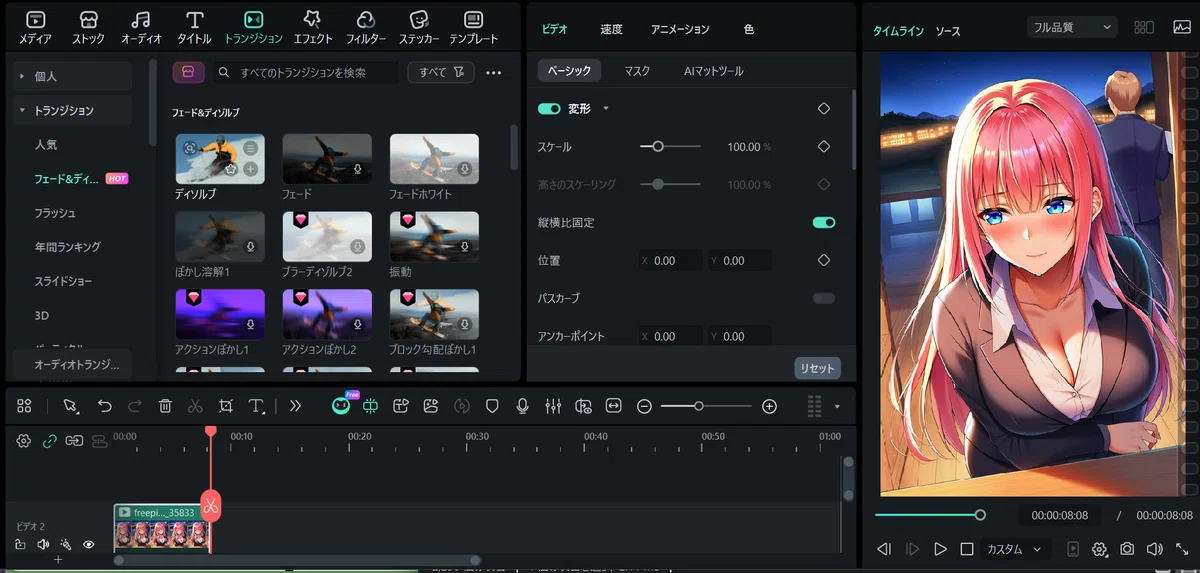The image size is (1200, 573).
Task: Open the フィルター filters tab
Action: pos(366,28)
